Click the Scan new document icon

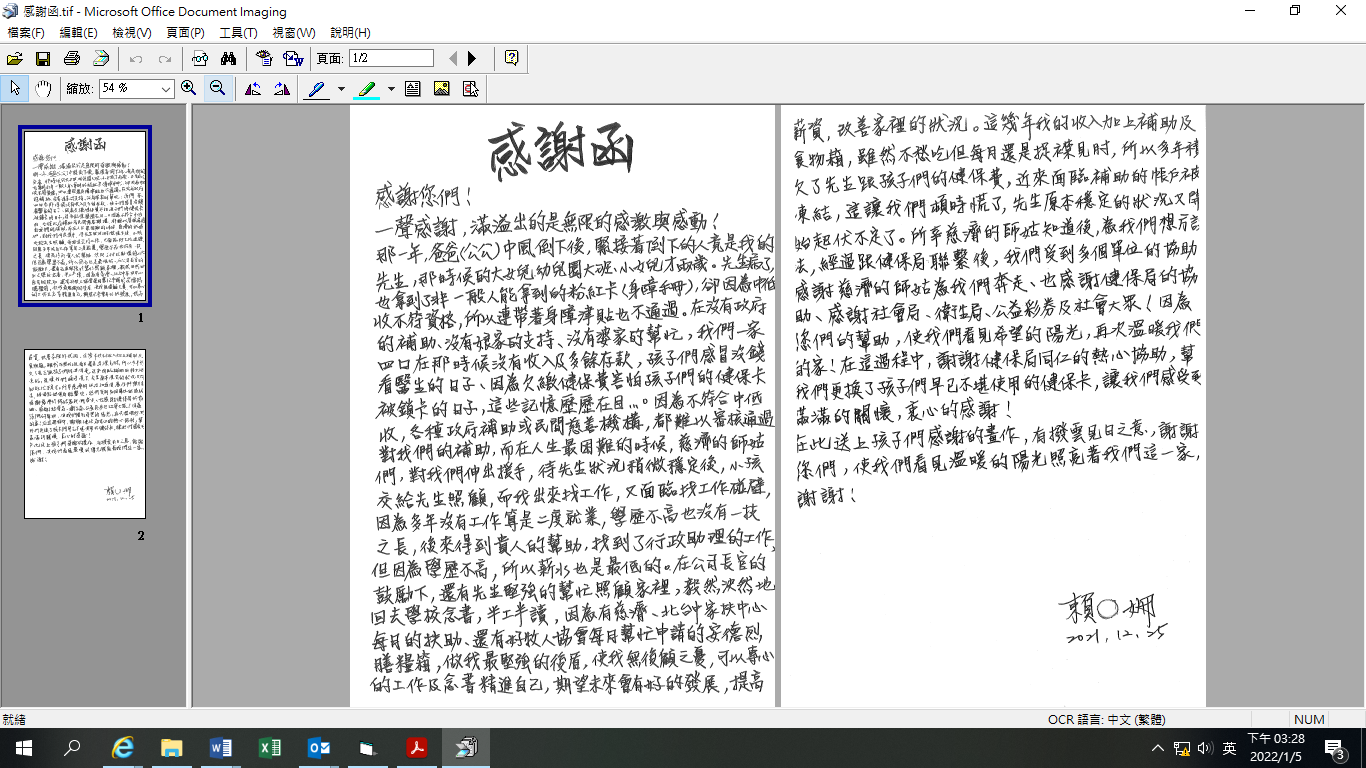101,59
